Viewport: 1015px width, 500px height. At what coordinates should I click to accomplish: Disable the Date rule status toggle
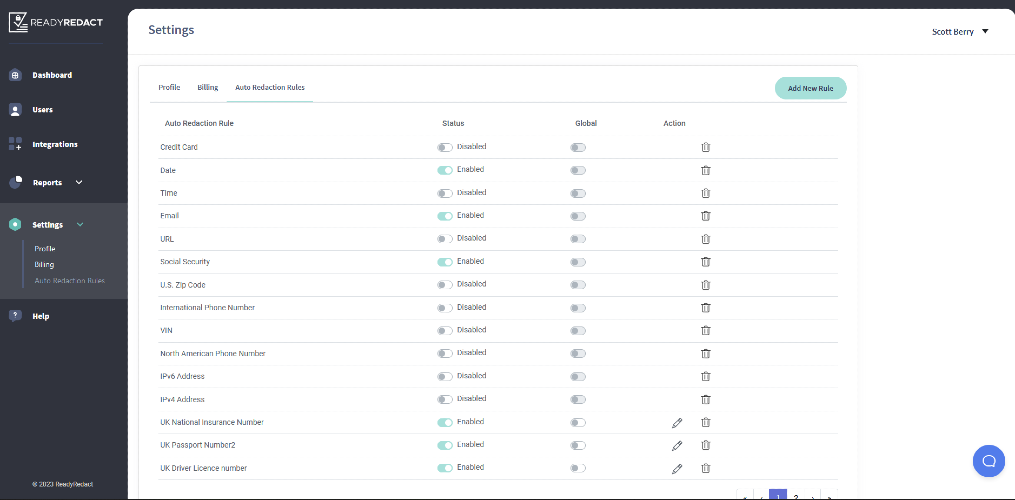(x=445, y=170)
